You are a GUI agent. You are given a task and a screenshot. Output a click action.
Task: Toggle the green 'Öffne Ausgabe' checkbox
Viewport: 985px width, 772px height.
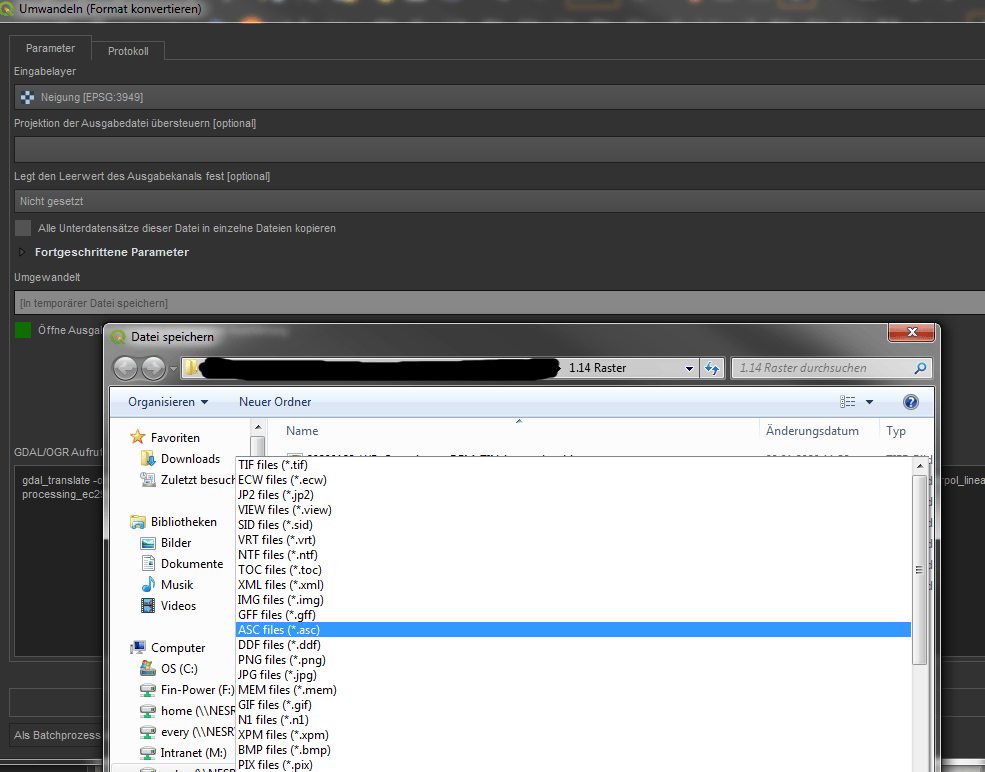point(23,330)
